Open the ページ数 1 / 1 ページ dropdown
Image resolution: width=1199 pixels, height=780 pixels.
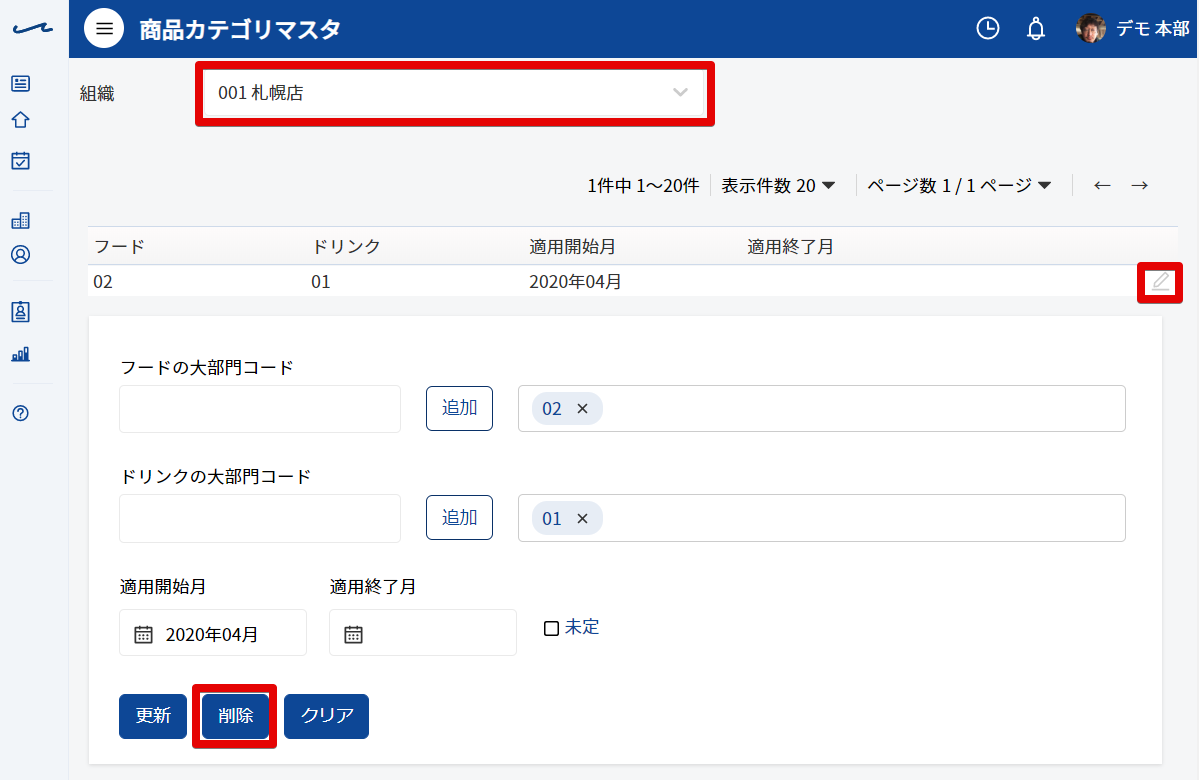click(960, 186)
